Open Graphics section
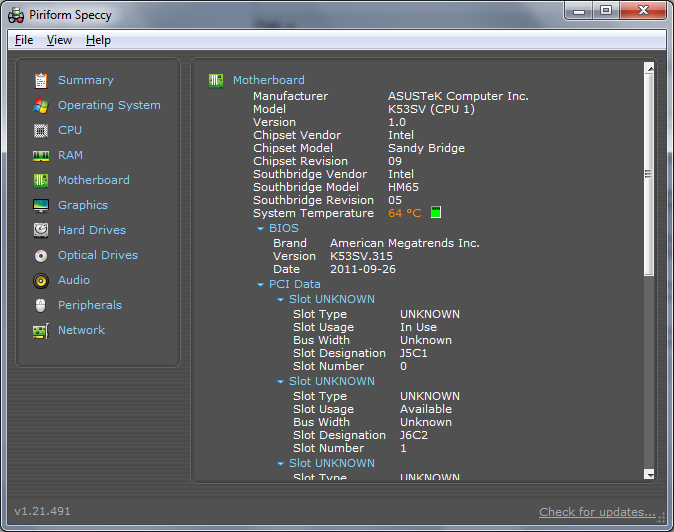The height and width of the screenshot is (532, 674). tap(83, 205)
